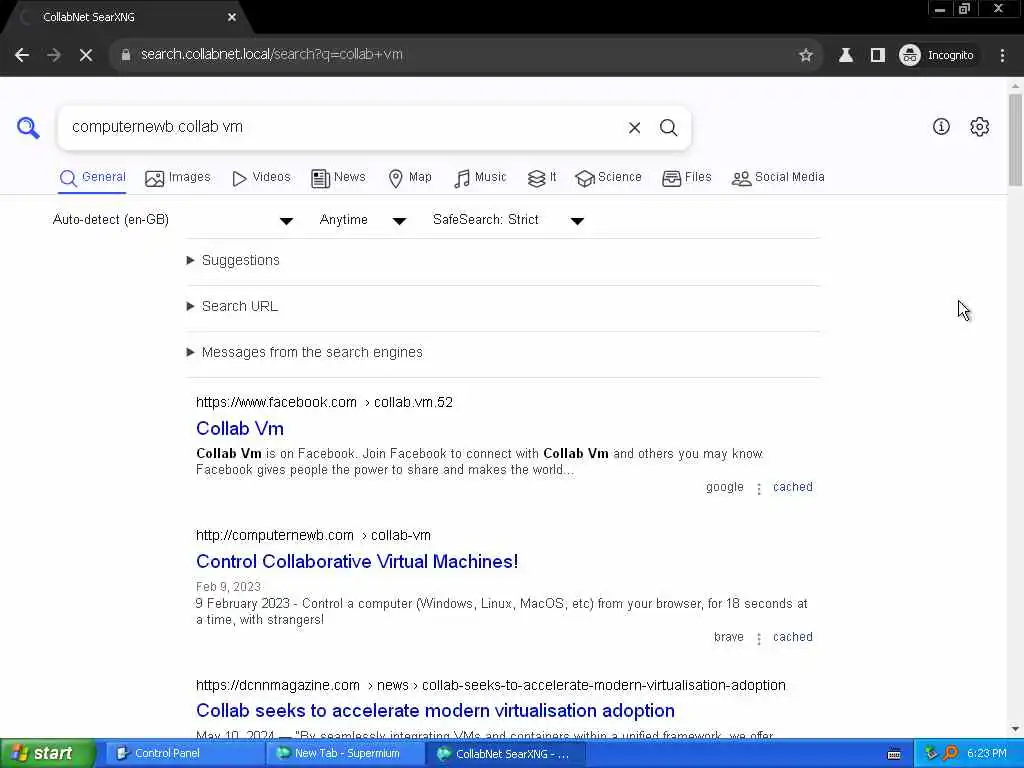Open Collab seeks to accelerate modern virtualisation result
The image size is (1024, 768).
(x=435, y=711)
